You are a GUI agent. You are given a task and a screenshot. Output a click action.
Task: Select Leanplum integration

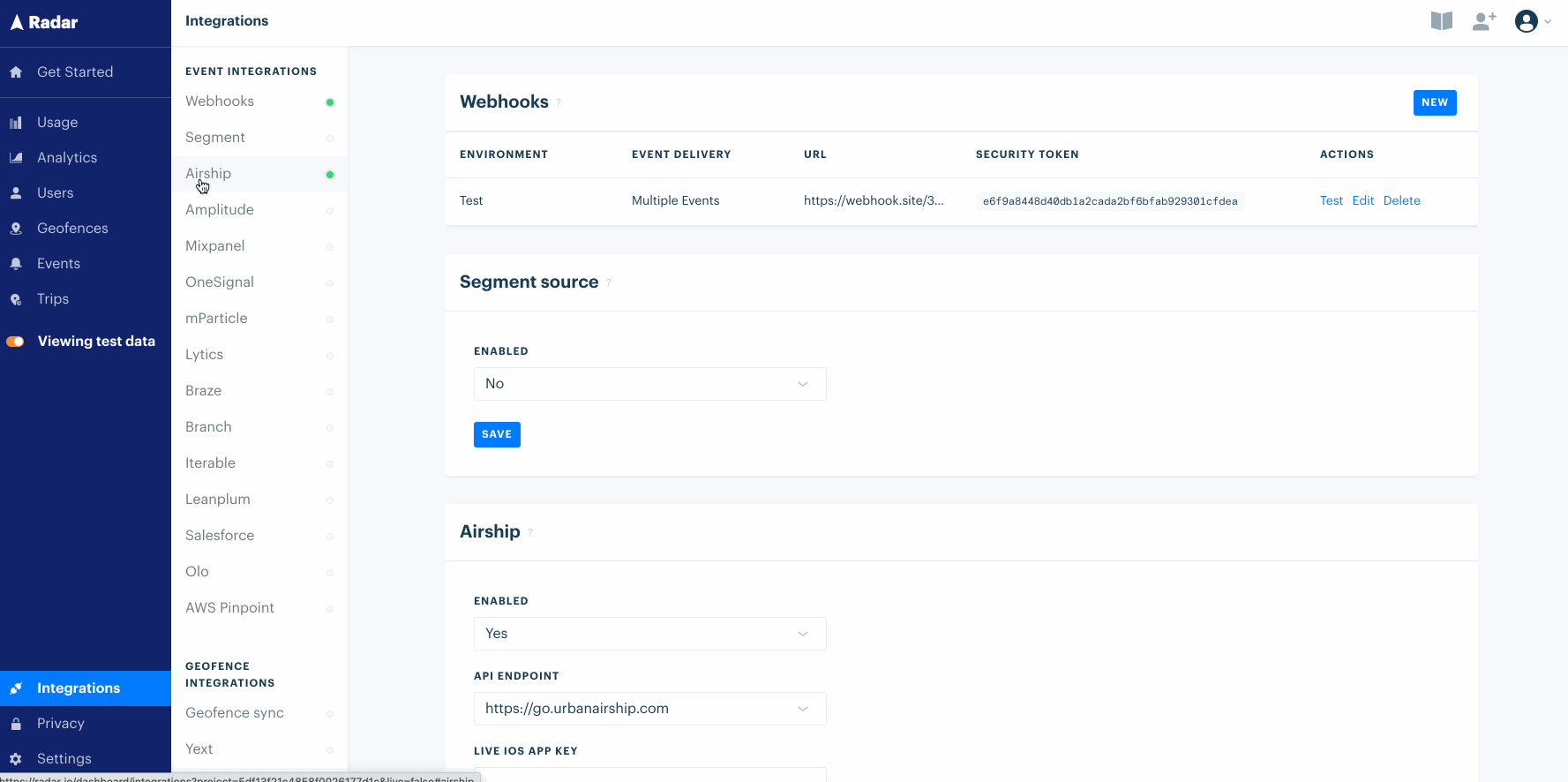pos(259,500)
